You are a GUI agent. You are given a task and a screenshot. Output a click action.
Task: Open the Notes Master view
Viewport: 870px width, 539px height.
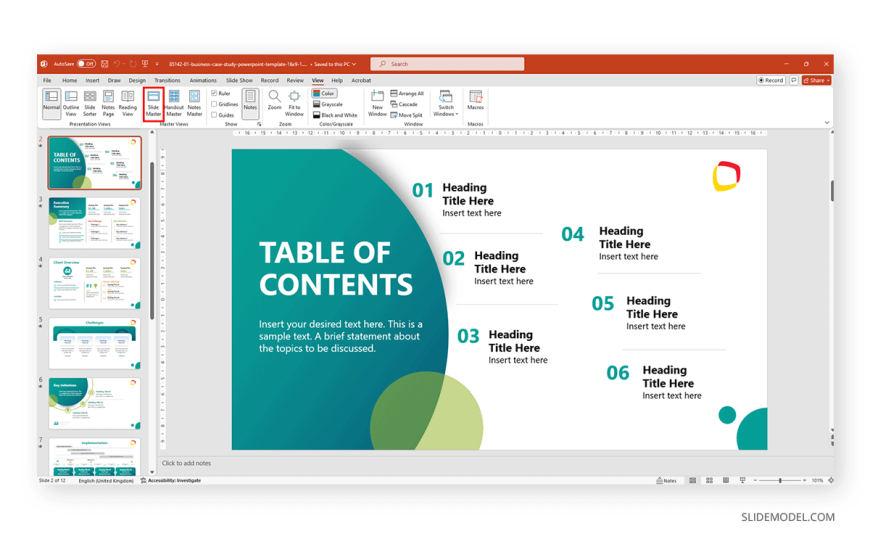click(x=194, y=103)
